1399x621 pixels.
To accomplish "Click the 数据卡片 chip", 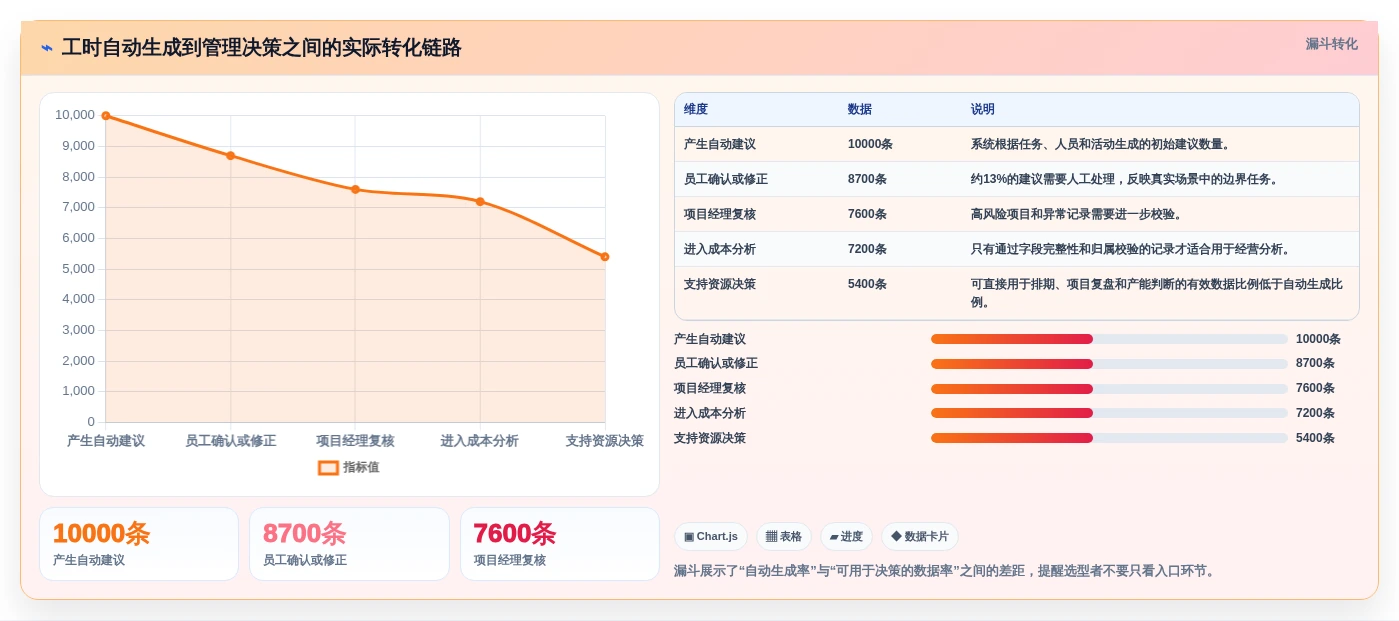I will (920, 537).
